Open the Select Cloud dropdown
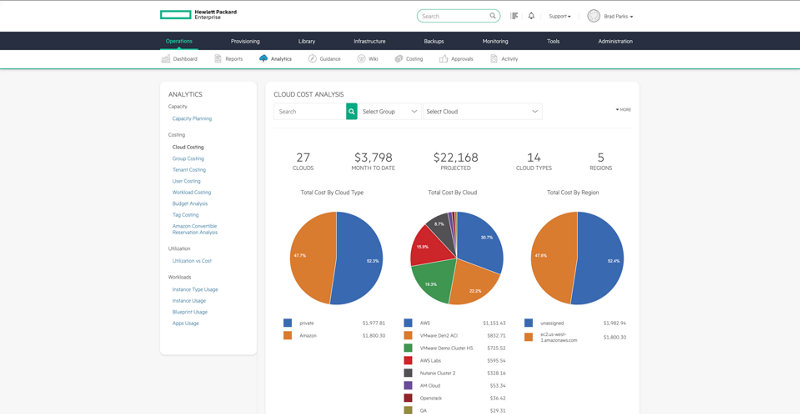 482,111
